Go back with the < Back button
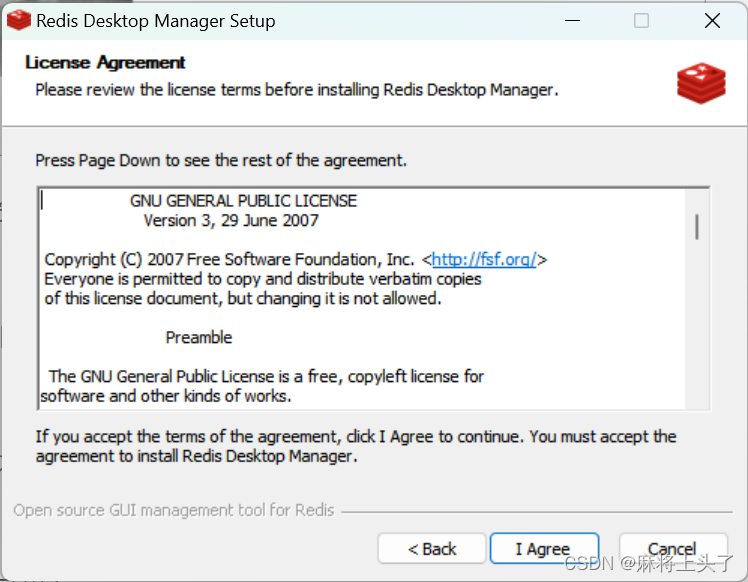 [x=432, y=548]
